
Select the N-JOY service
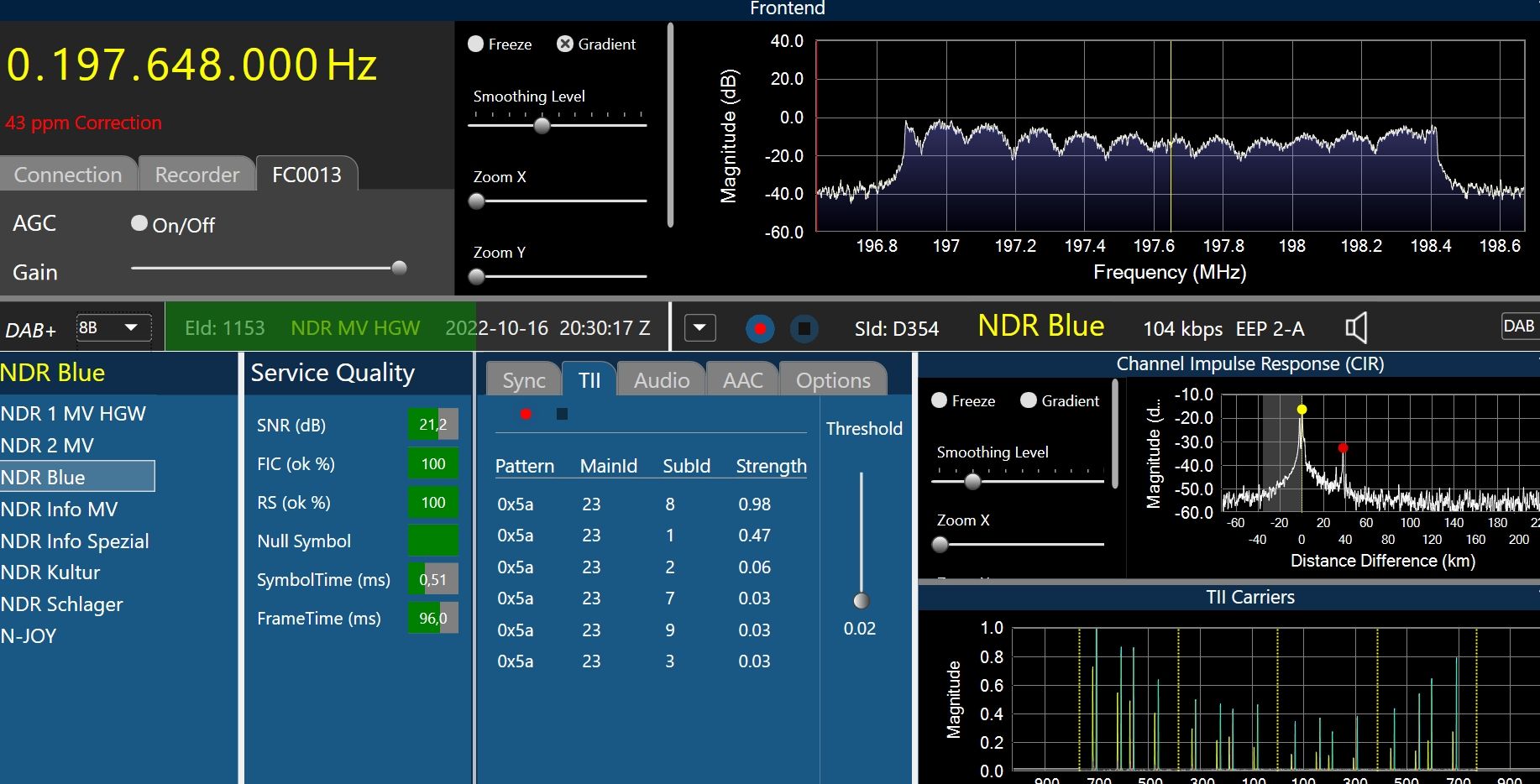tap(29, 636)
